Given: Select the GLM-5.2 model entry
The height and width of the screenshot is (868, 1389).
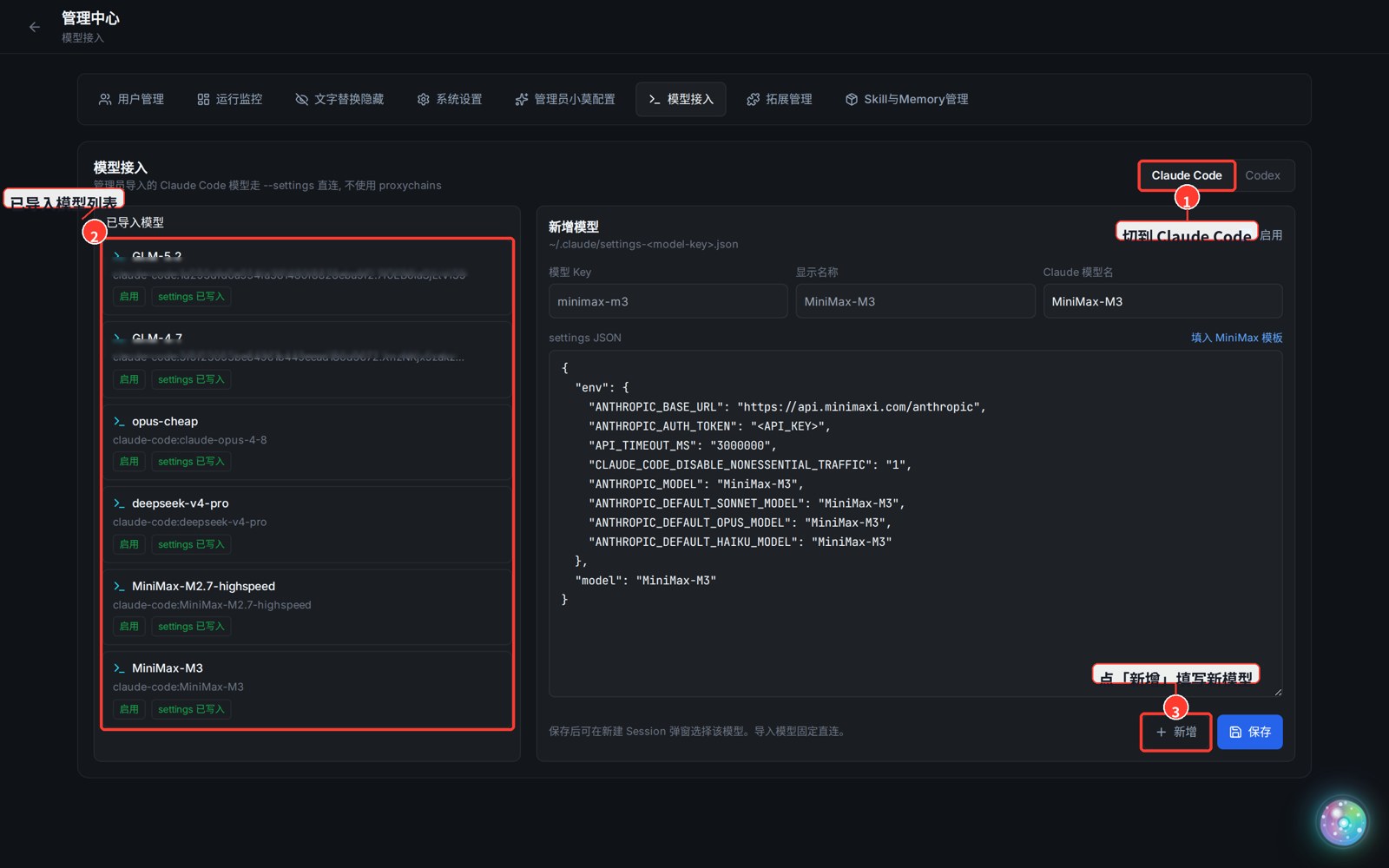Looking at the screenshot, I should point(307,278).
